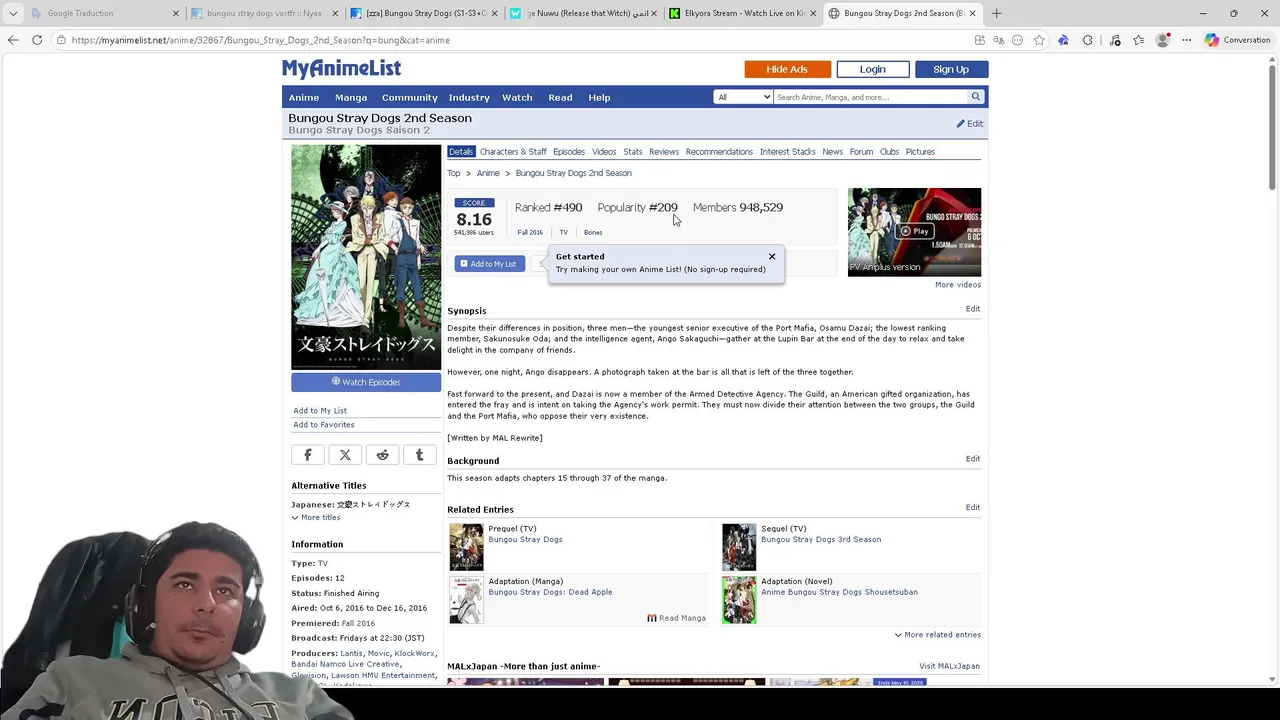
Task: Open the Pictures tab
Action: (x=920, y=152)
